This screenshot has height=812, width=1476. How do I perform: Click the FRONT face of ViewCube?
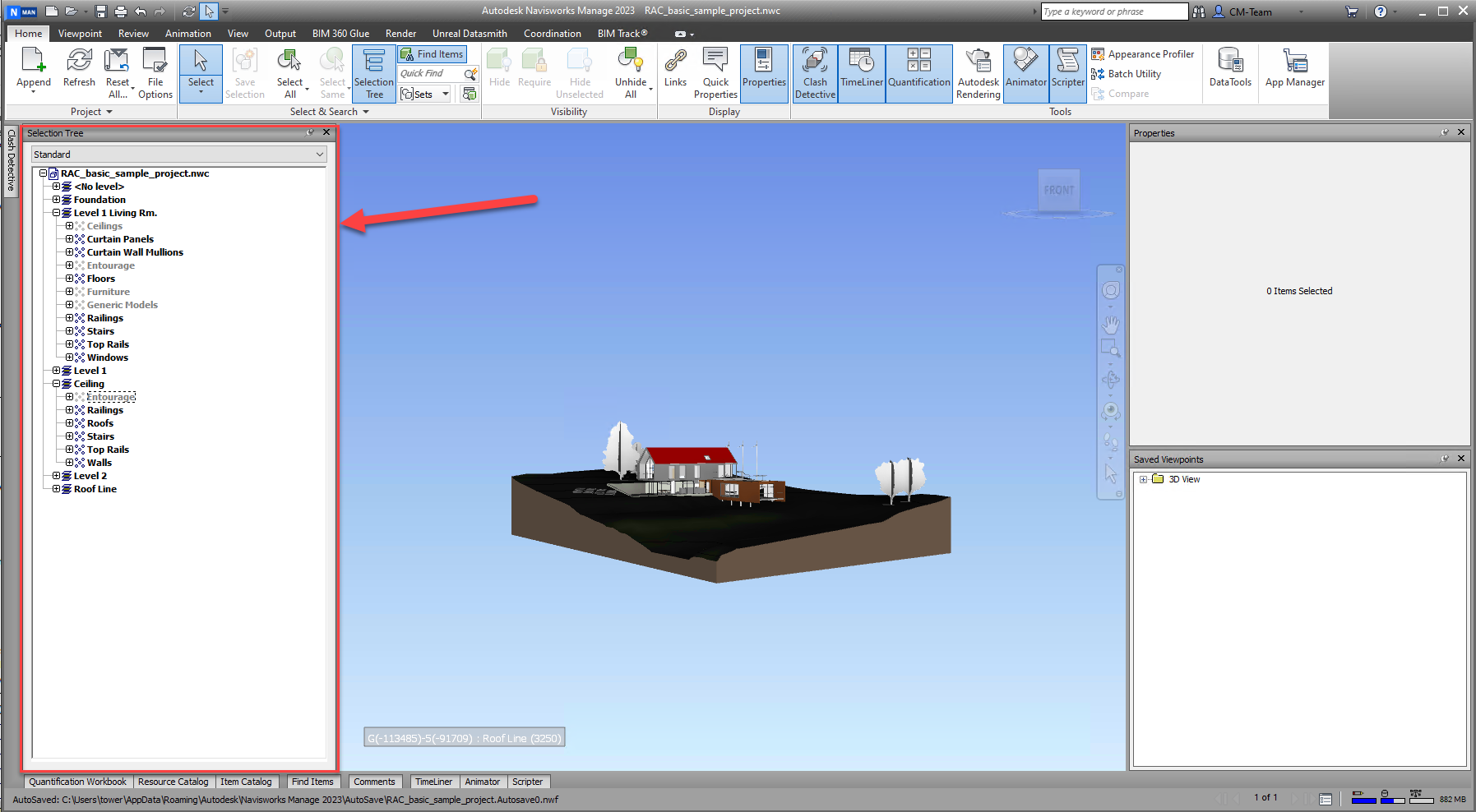(1058, 190)
